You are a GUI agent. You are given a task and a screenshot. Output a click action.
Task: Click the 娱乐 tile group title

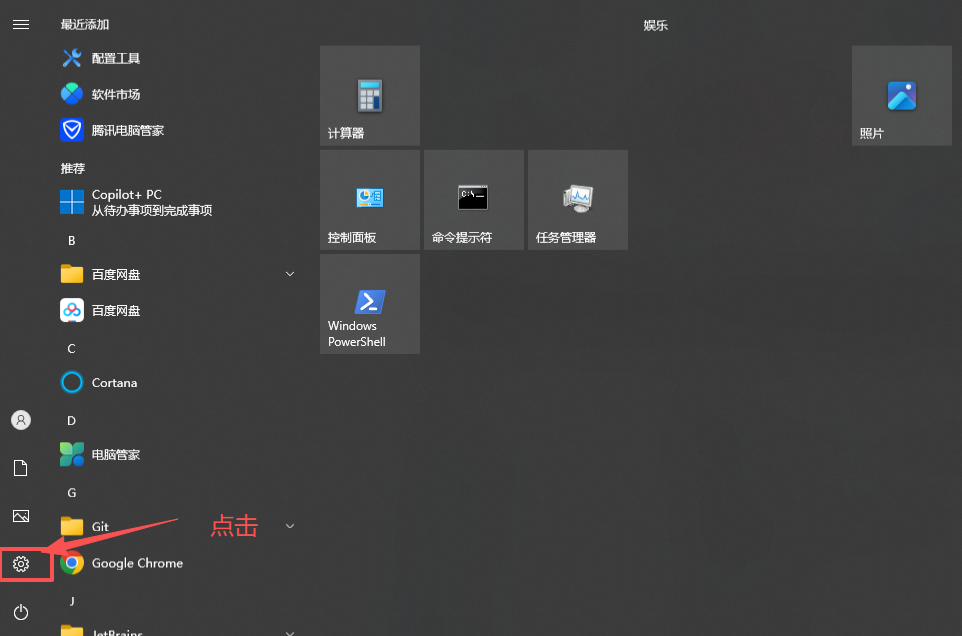click(x=655, y=25)
